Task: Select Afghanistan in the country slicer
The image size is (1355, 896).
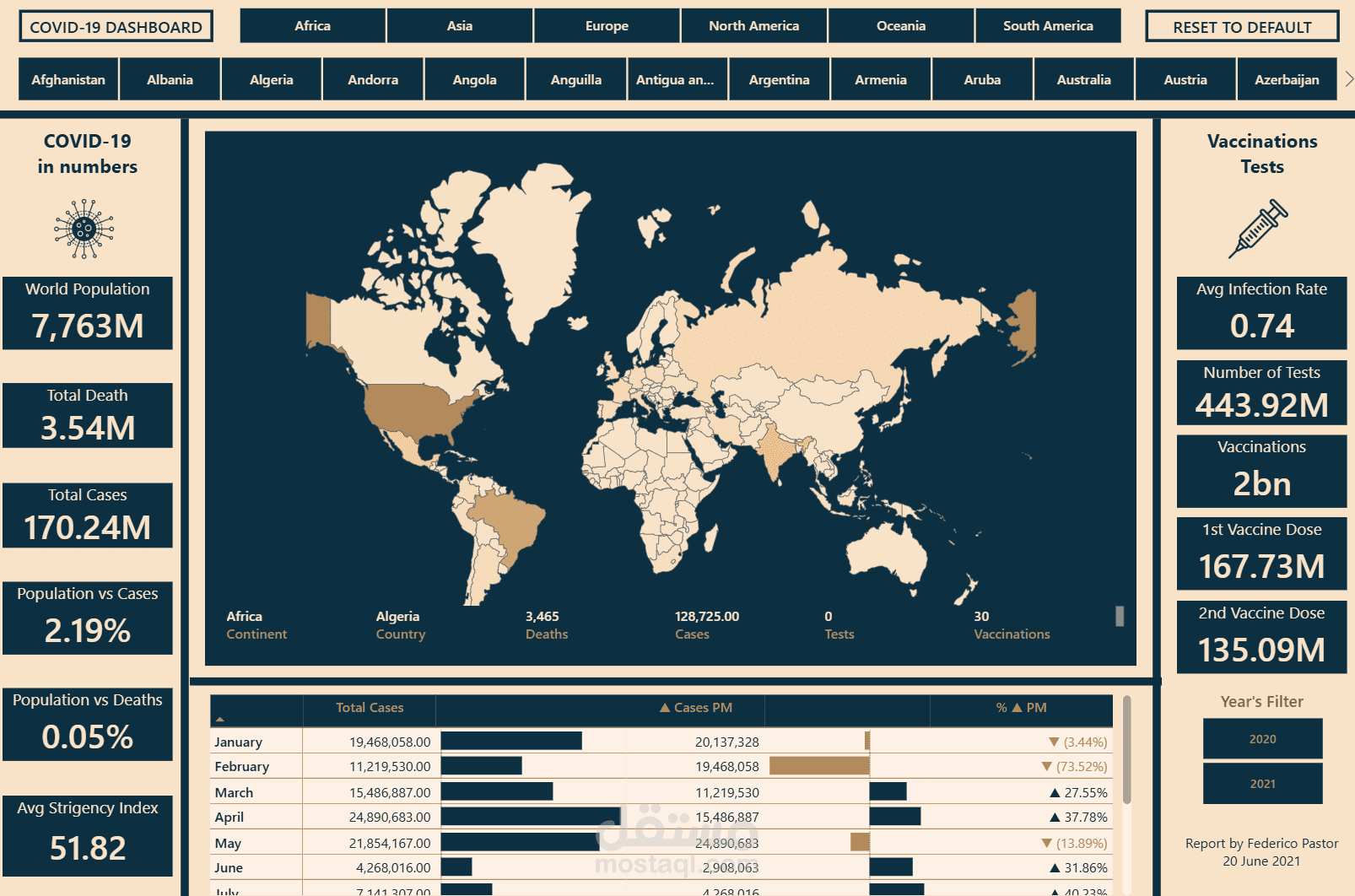Action: (68, 79)
